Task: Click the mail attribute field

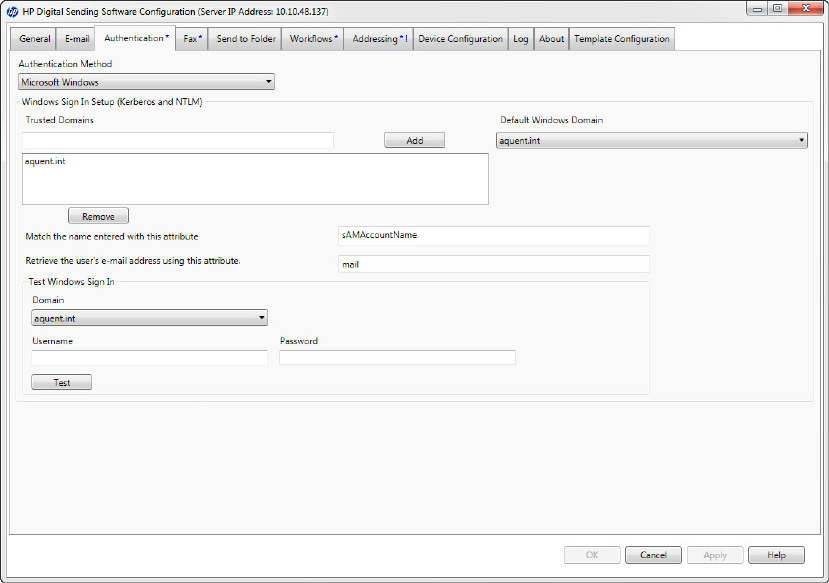Action: tap(494, 264)
